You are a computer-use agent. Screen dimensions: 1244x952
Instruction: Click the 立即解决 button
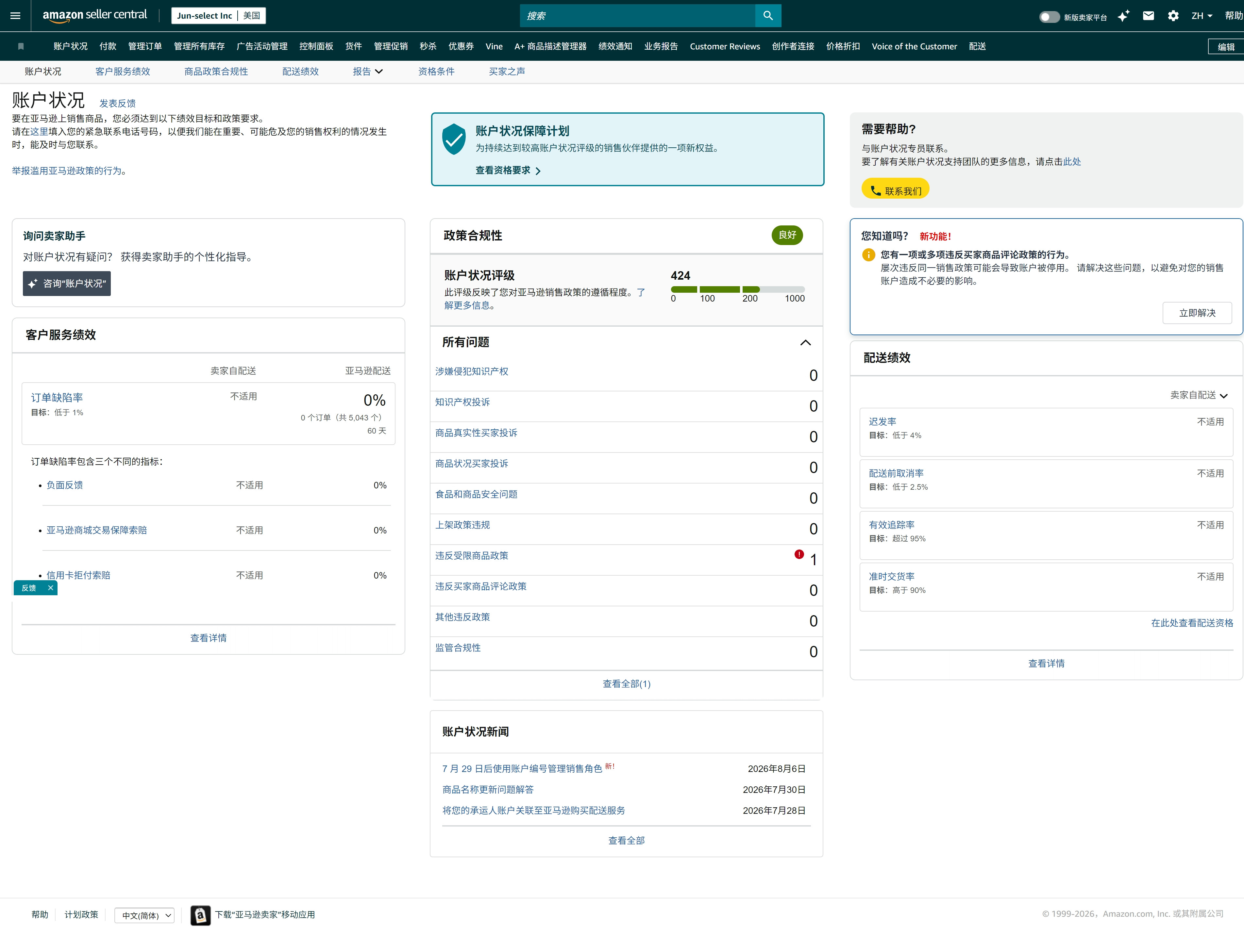coord(1197,313)
